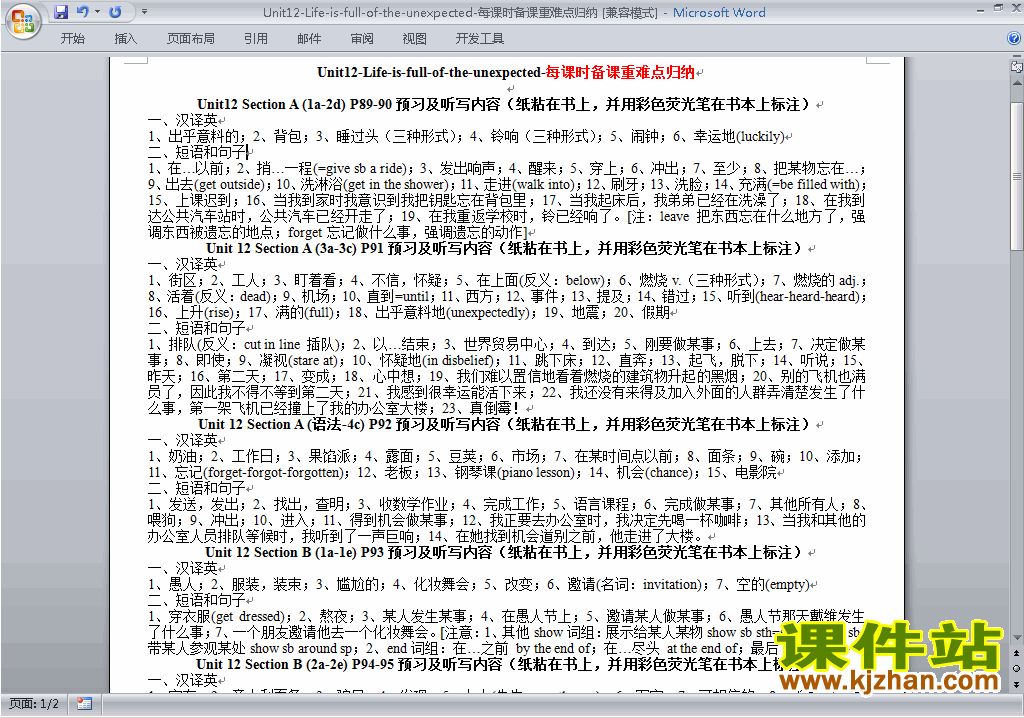The image size is (1024, 718).
Task: Open the 插入 ribbon tab
Action: click(125, 39)
